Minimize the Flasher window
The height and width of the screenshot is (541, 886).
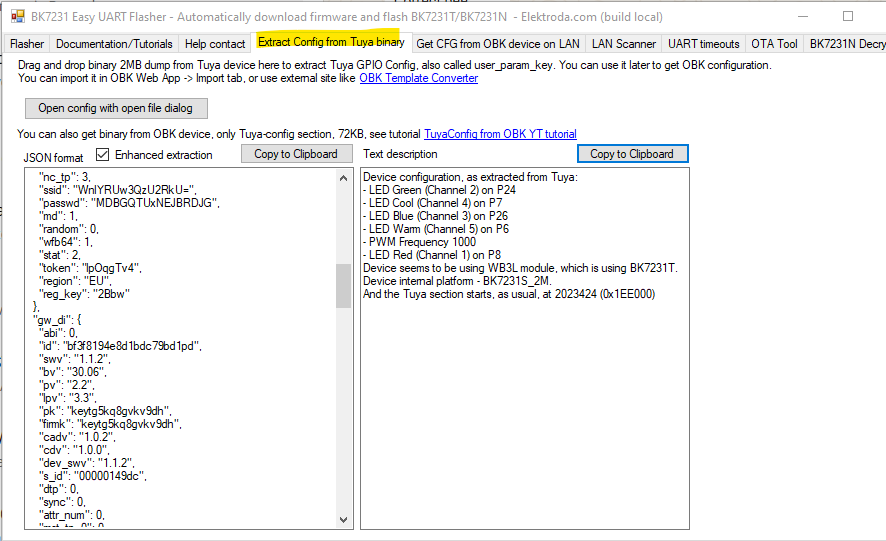pos(802,16)
